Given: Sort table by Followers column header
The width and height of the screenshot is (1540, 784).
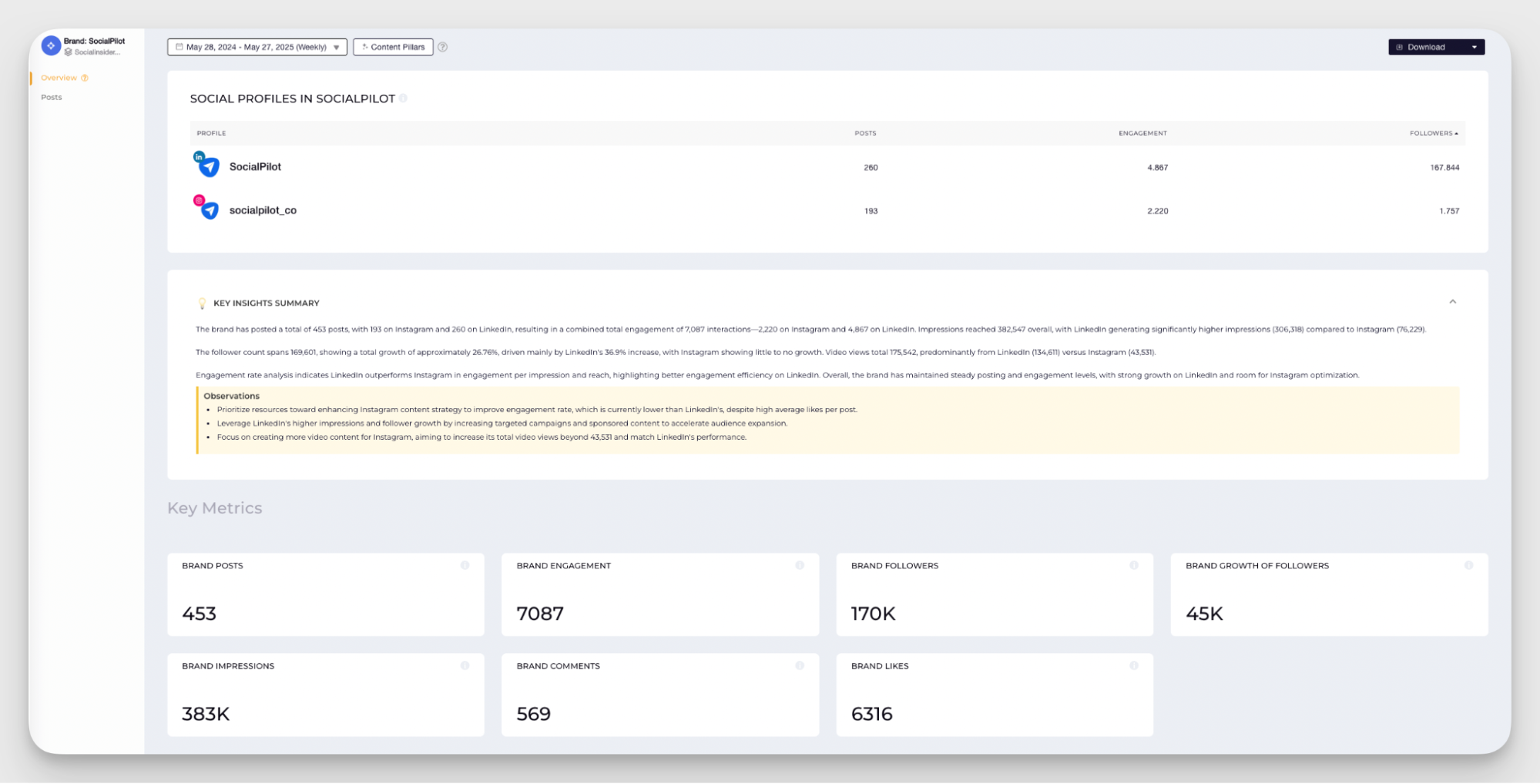Looking at the screenshot, I should pos(1433,133).
